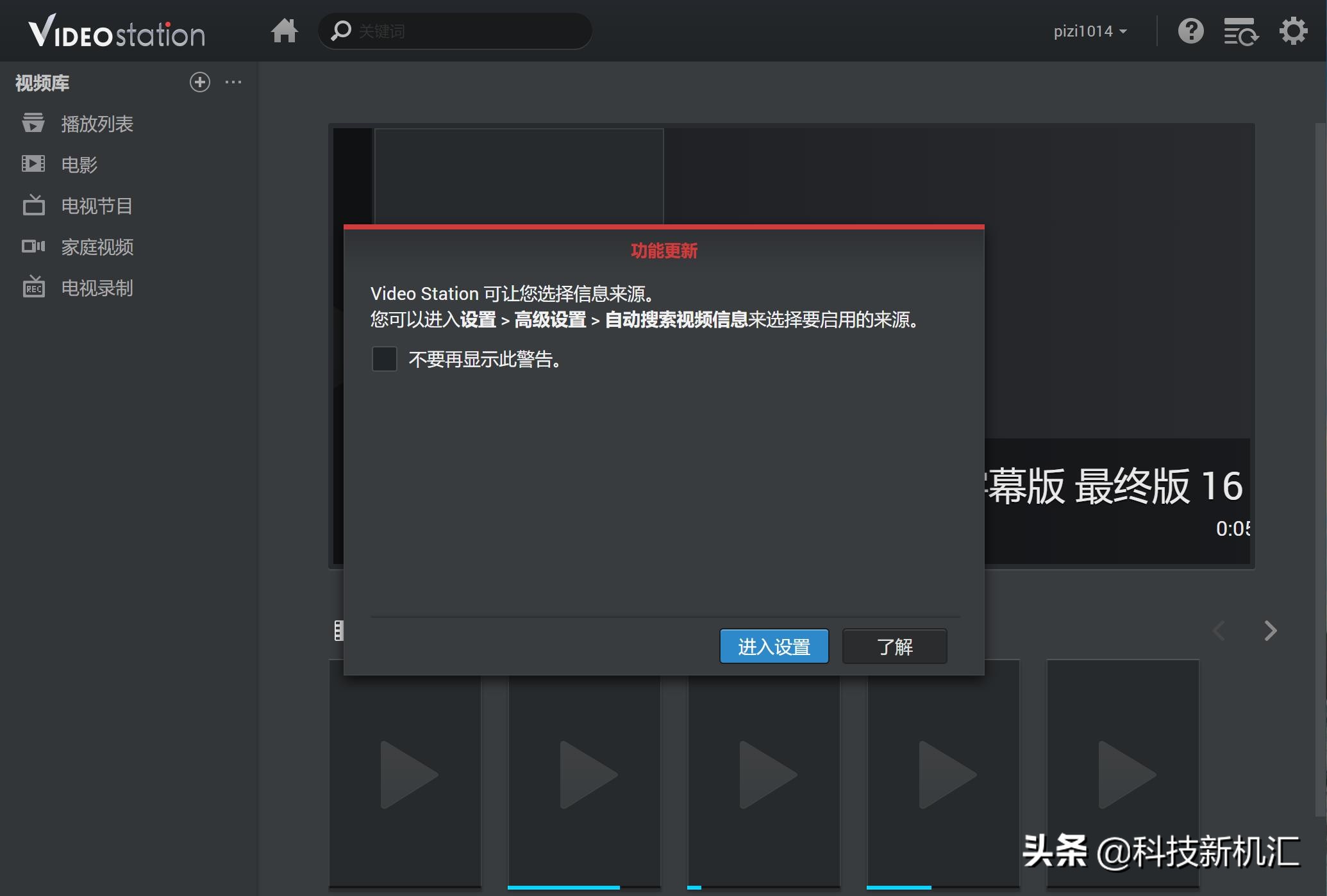This screenshot has width=1327, height=896.
Task: Click the Video Station logo
Action: tap(117, 31)
